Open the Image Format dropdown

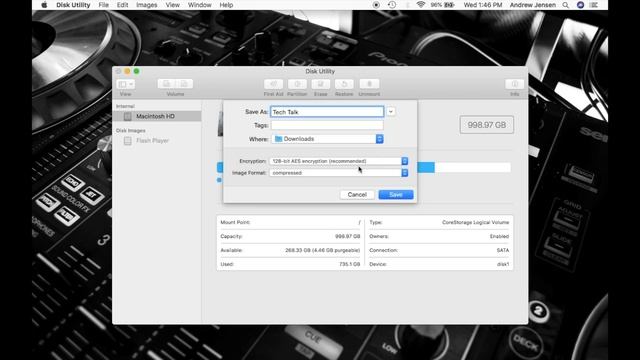(x=338, y=173)
